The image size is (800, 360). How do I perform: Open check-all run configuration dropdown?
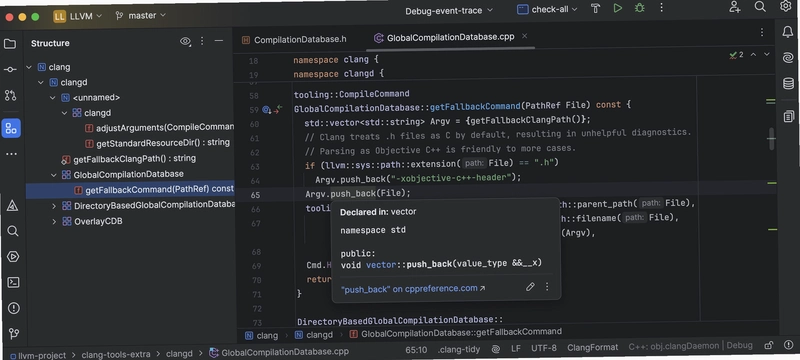[547, 9]
